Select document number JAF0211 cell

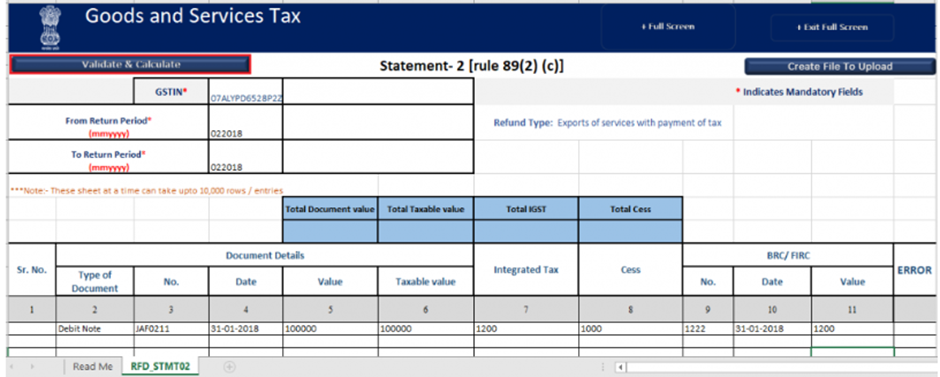171,329
